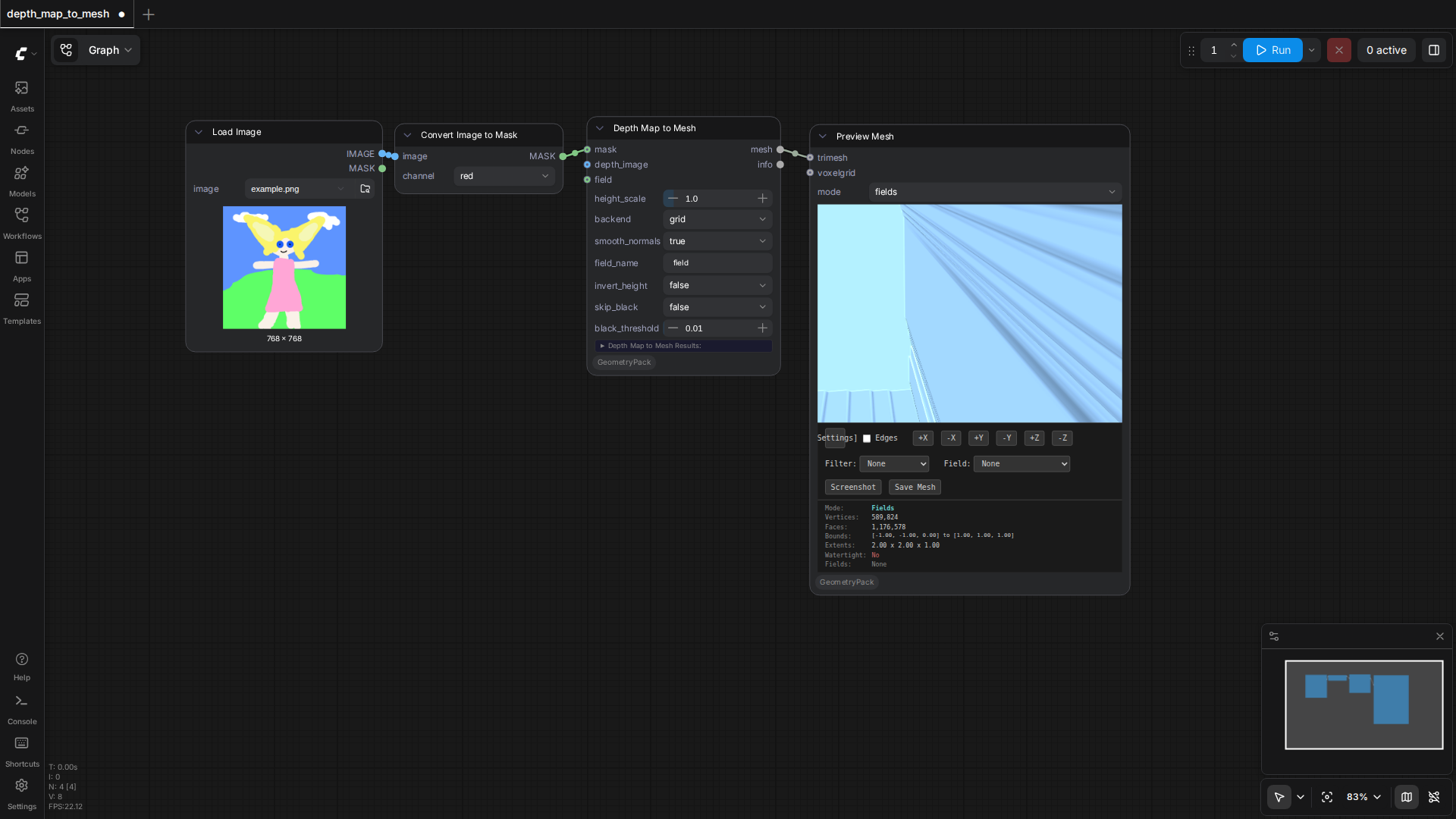1456x819 pixels.
Task: Collapse the Convert Image to Mask node
Action: click(407, 135)
